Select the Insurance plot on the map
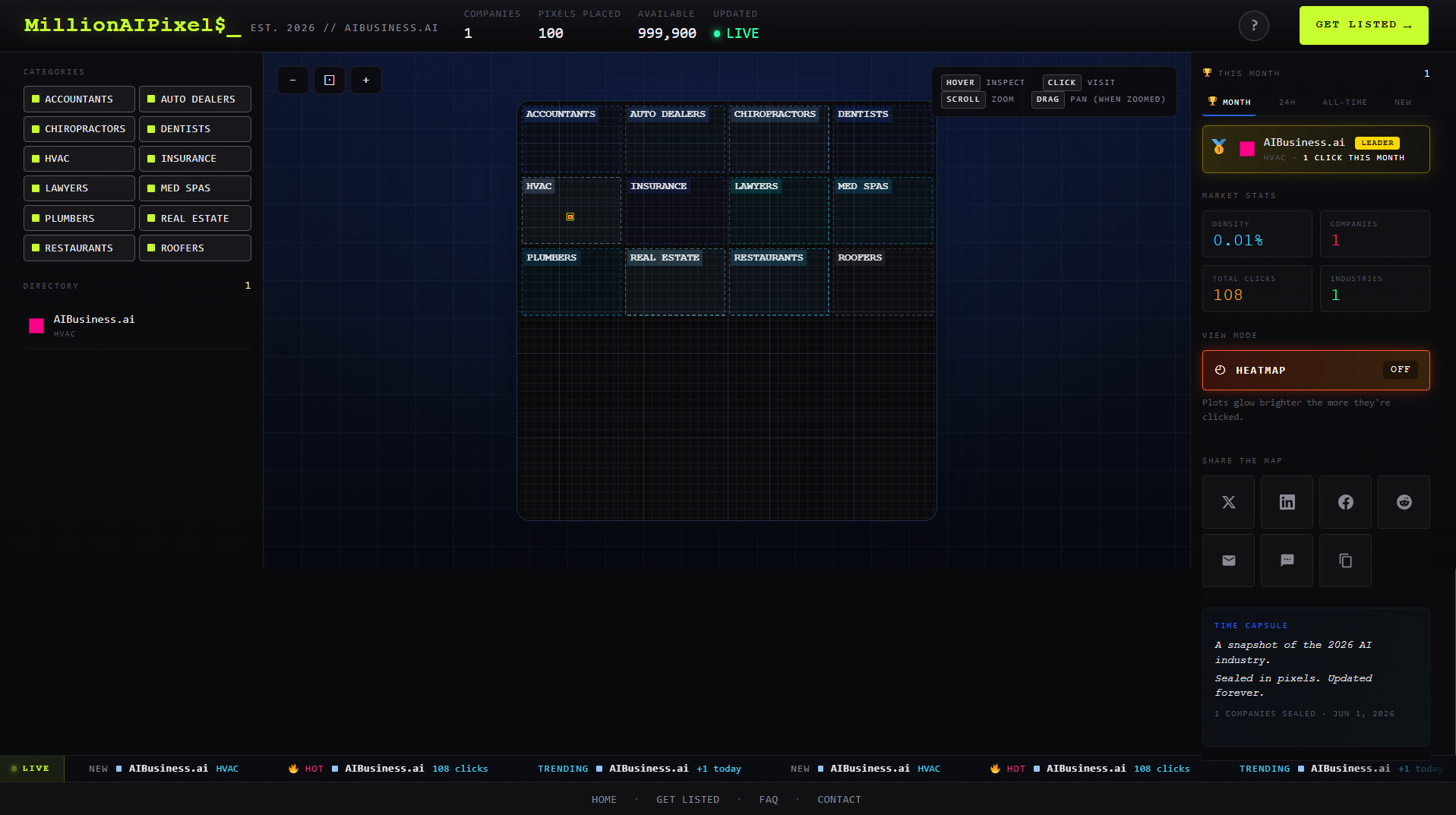 pos(675,211)
